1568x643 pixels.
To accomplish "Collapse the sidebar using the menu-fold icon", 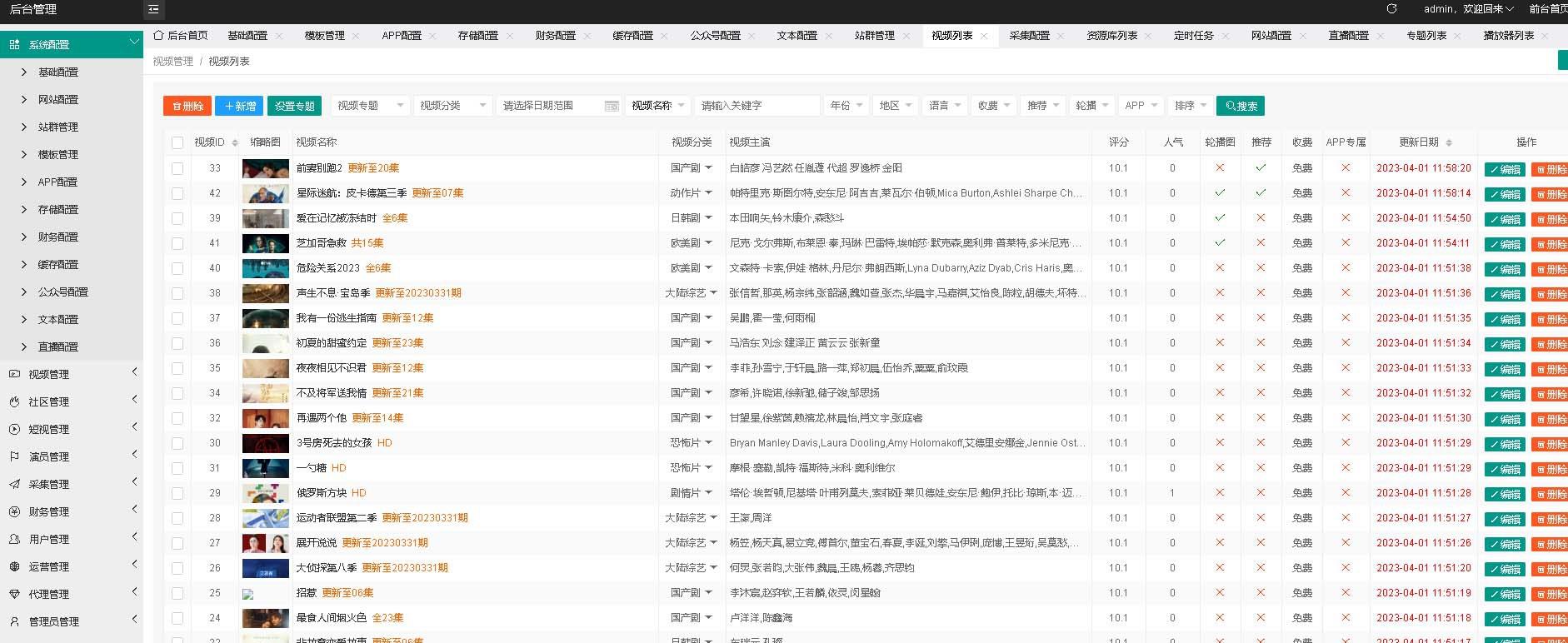I will click(x=153, y=10).
